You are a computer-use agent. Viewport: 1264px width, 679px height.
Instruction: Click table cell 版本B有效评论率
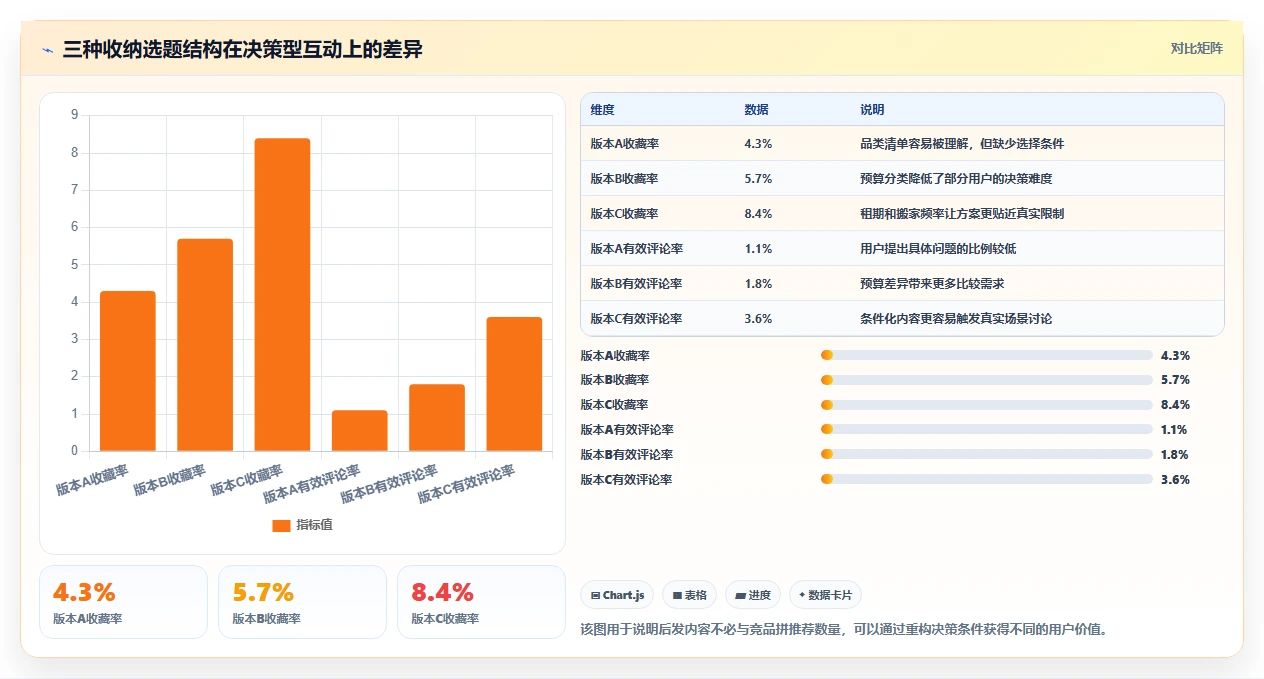coord(637,284)
